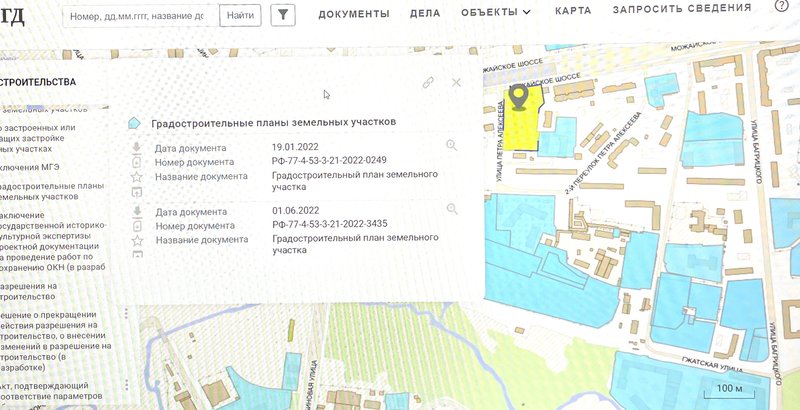Expand the ОБЪЕКТЫ dropdown menu
Image resolution: width=800 pixels, height=410 pixels.
[x=496, y=12]
